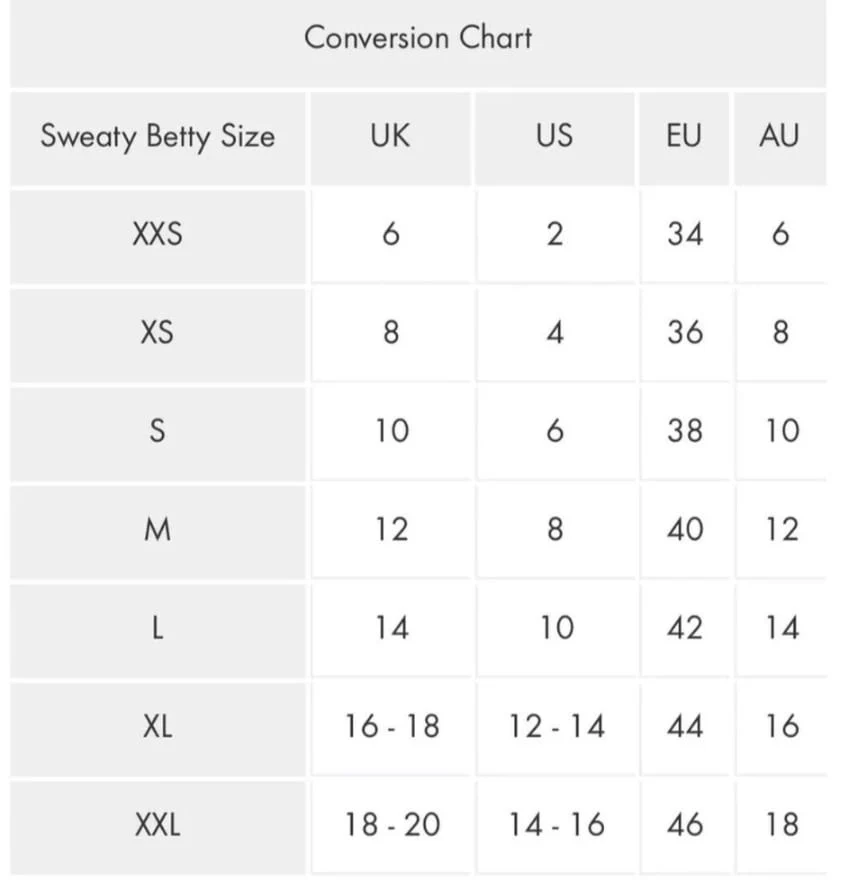Select the Sweaty Betty Size column header
The image size is (849, 891).
157,136
